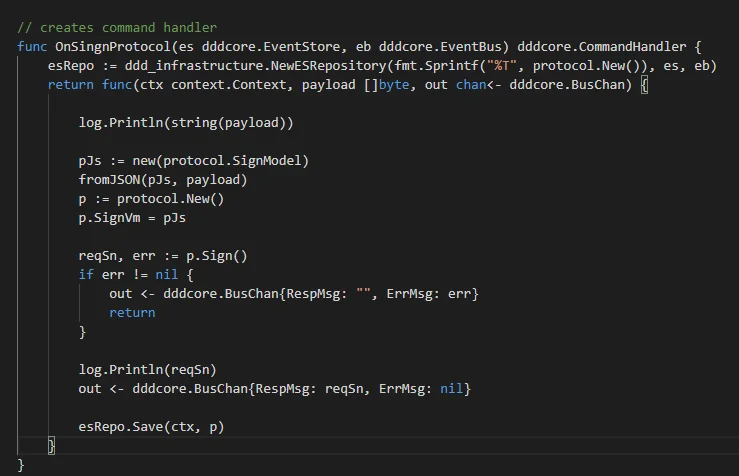Click the BusChan line with RespMsg: reqSn
This screenshot has height=476, width=739.
click(274, 389)
